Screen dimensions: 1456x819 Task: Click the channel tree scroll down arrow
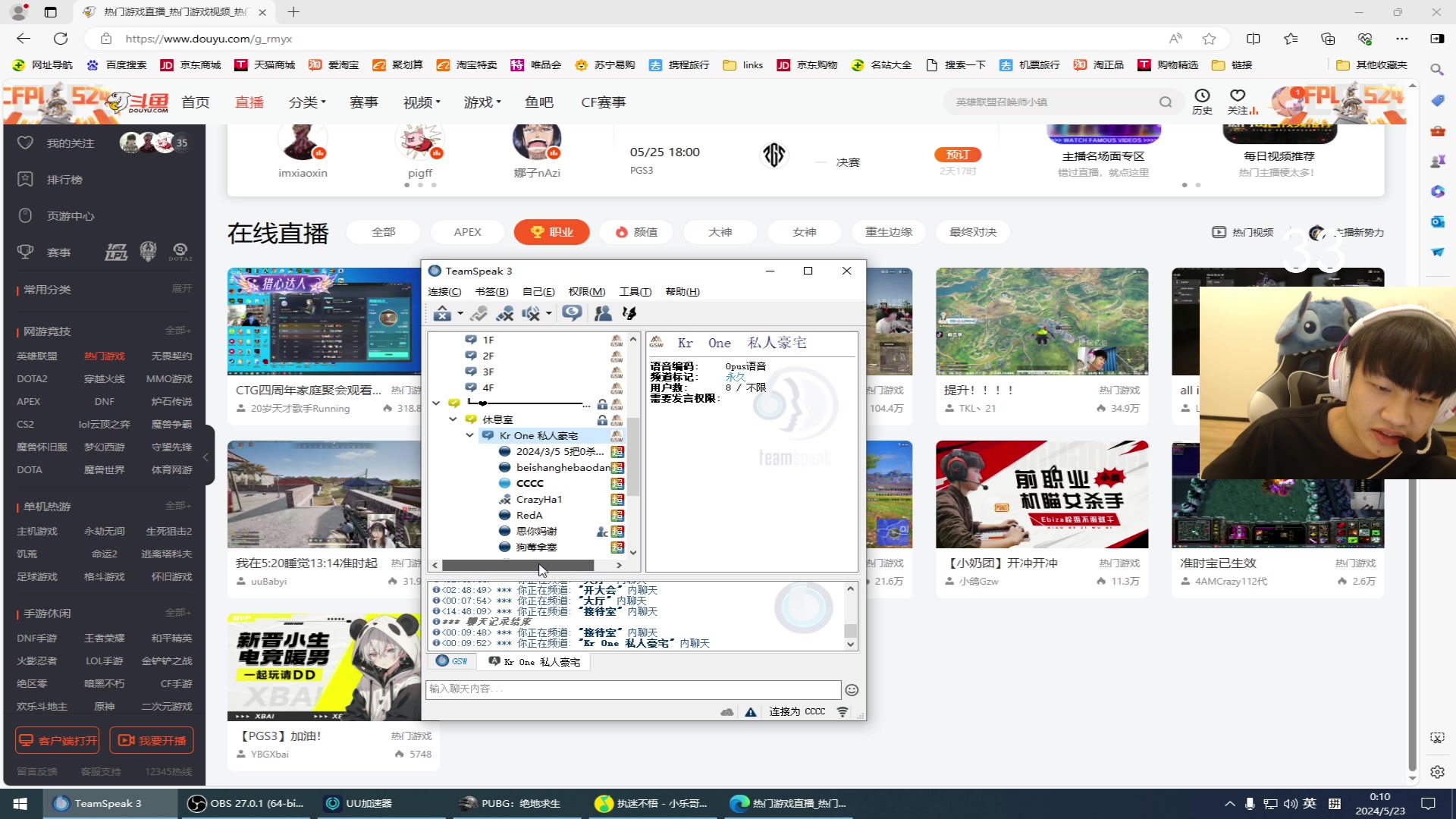[x=633, y=553]
